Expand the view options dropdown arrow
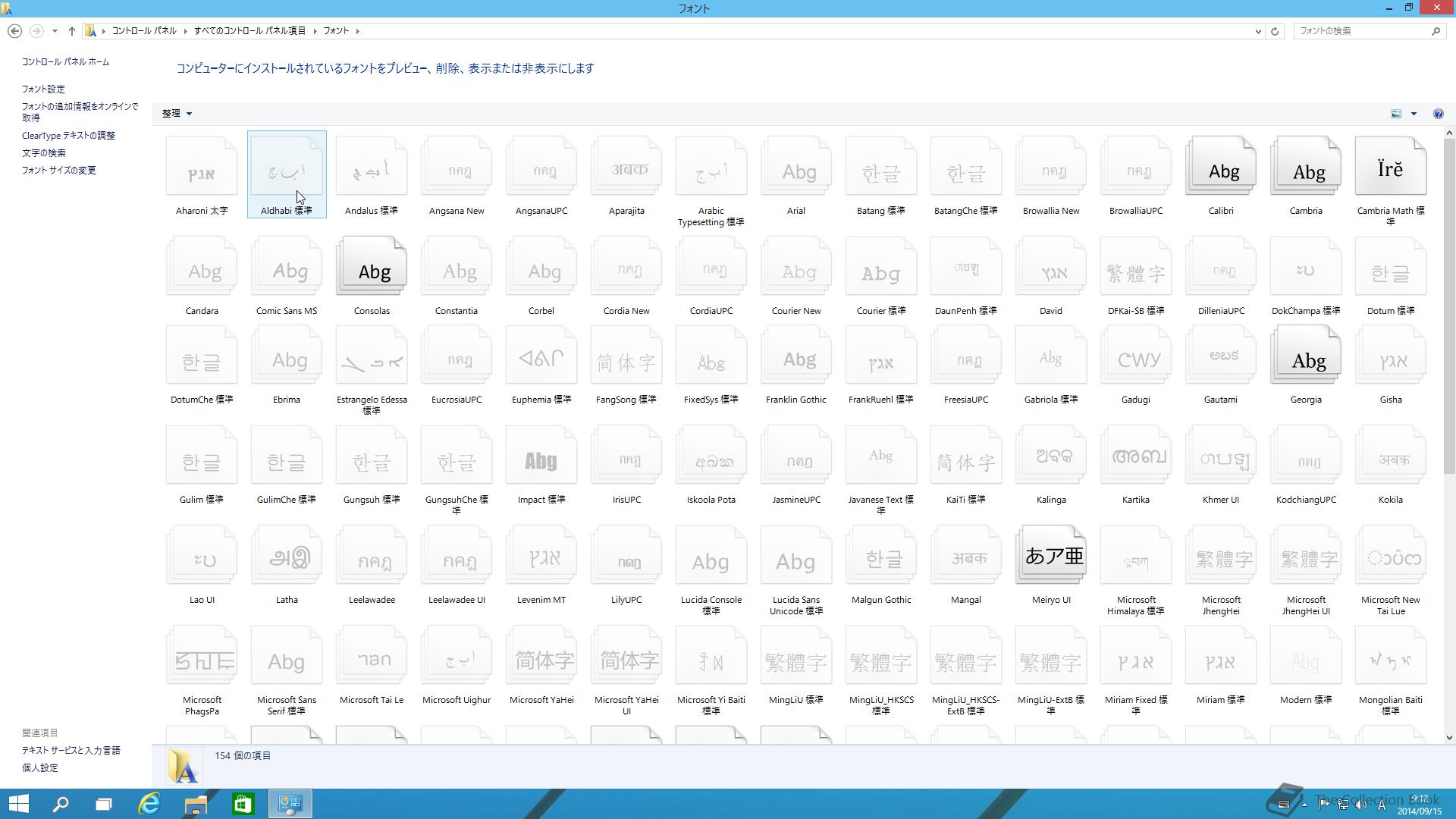 (1414, 114)
